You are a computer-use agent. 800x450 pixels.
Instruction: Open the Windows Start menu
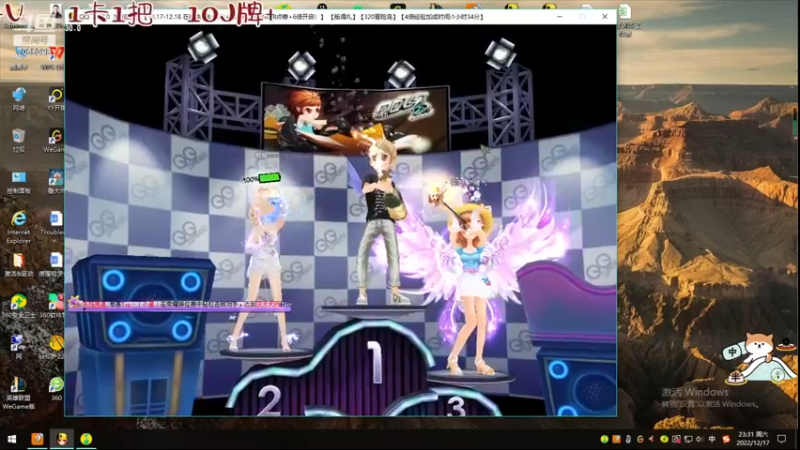[11, 439]
